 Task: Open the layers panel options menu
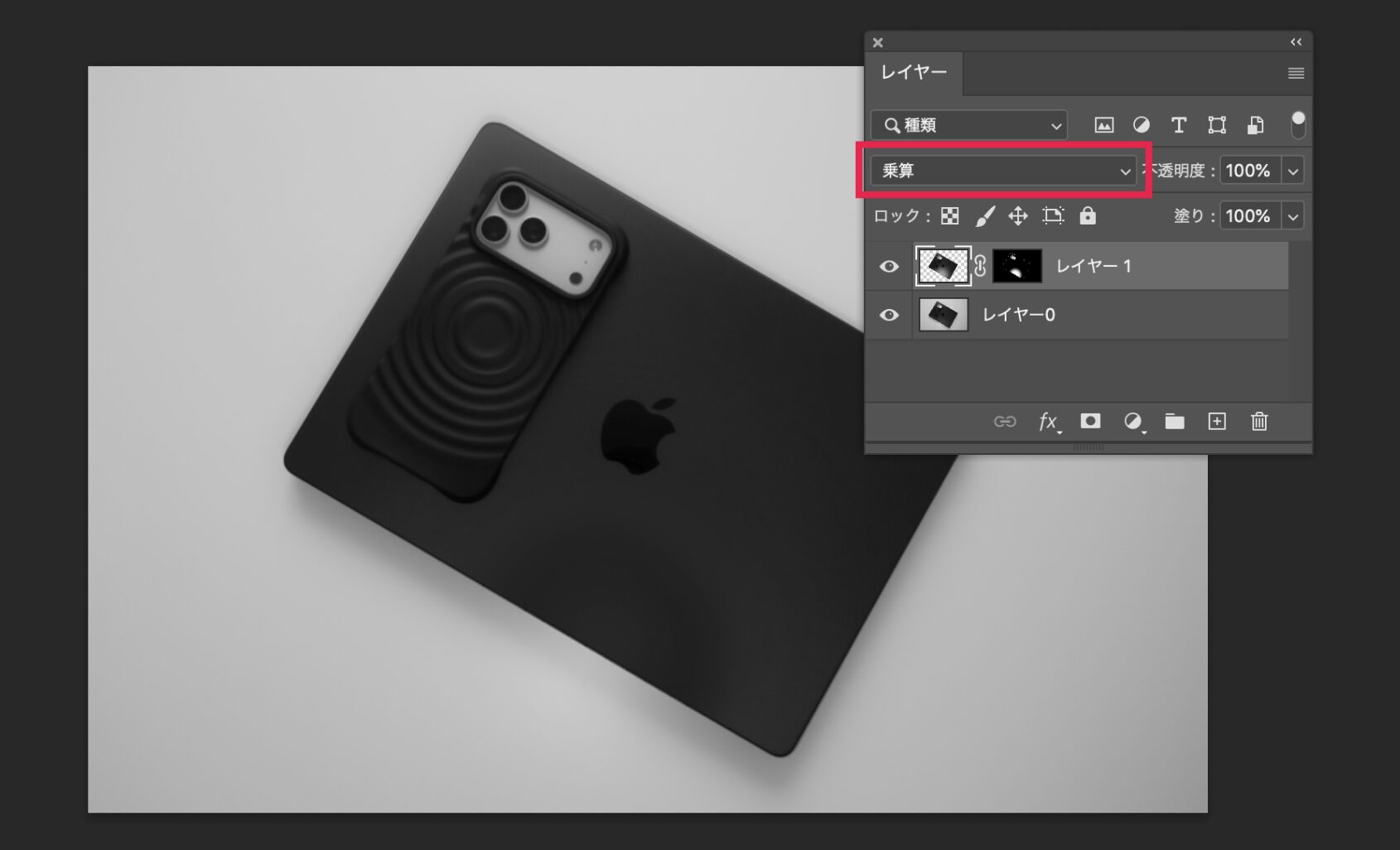point(1296,74)
